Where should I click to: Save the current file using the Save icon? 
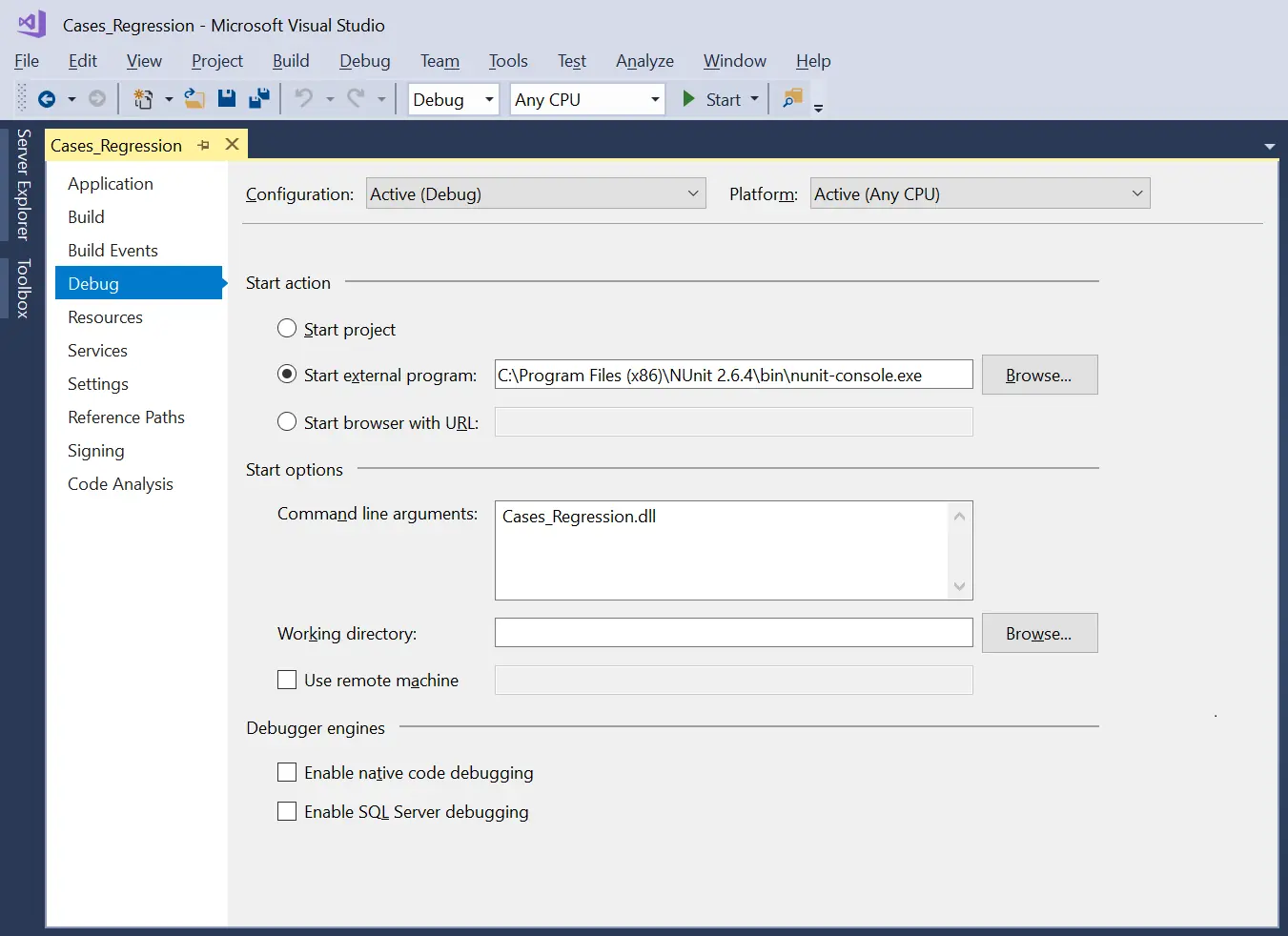(227, 98)
